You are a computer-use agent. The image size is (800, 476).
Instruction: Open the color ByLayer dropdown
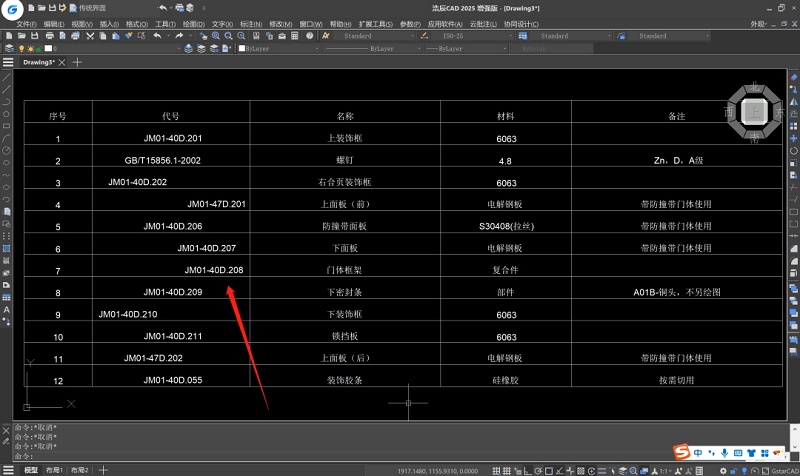coord(279,48)
